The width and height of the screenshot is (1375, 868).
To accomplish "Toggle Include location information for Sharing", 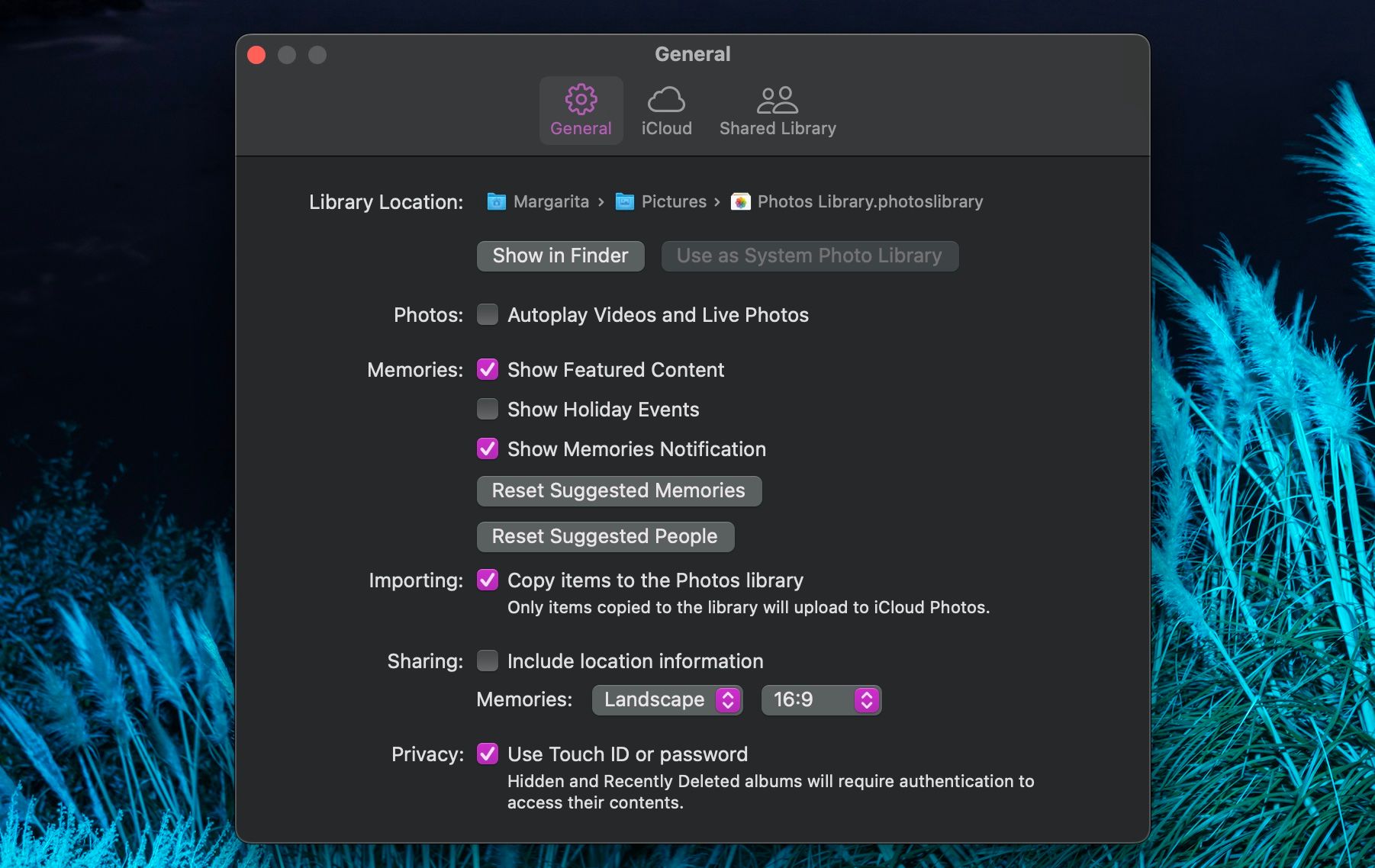I will (487, 661).
